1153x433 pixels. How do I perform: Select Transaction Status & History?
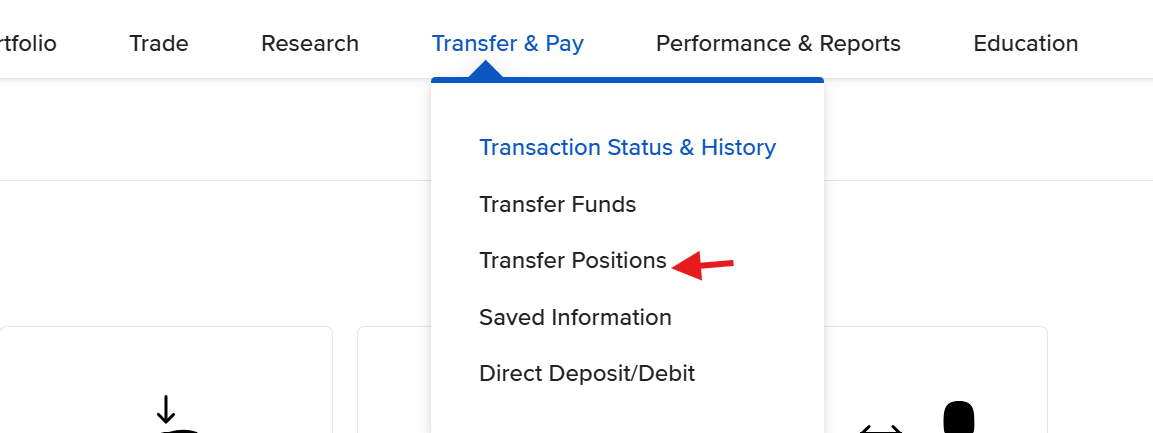[627, 148]
